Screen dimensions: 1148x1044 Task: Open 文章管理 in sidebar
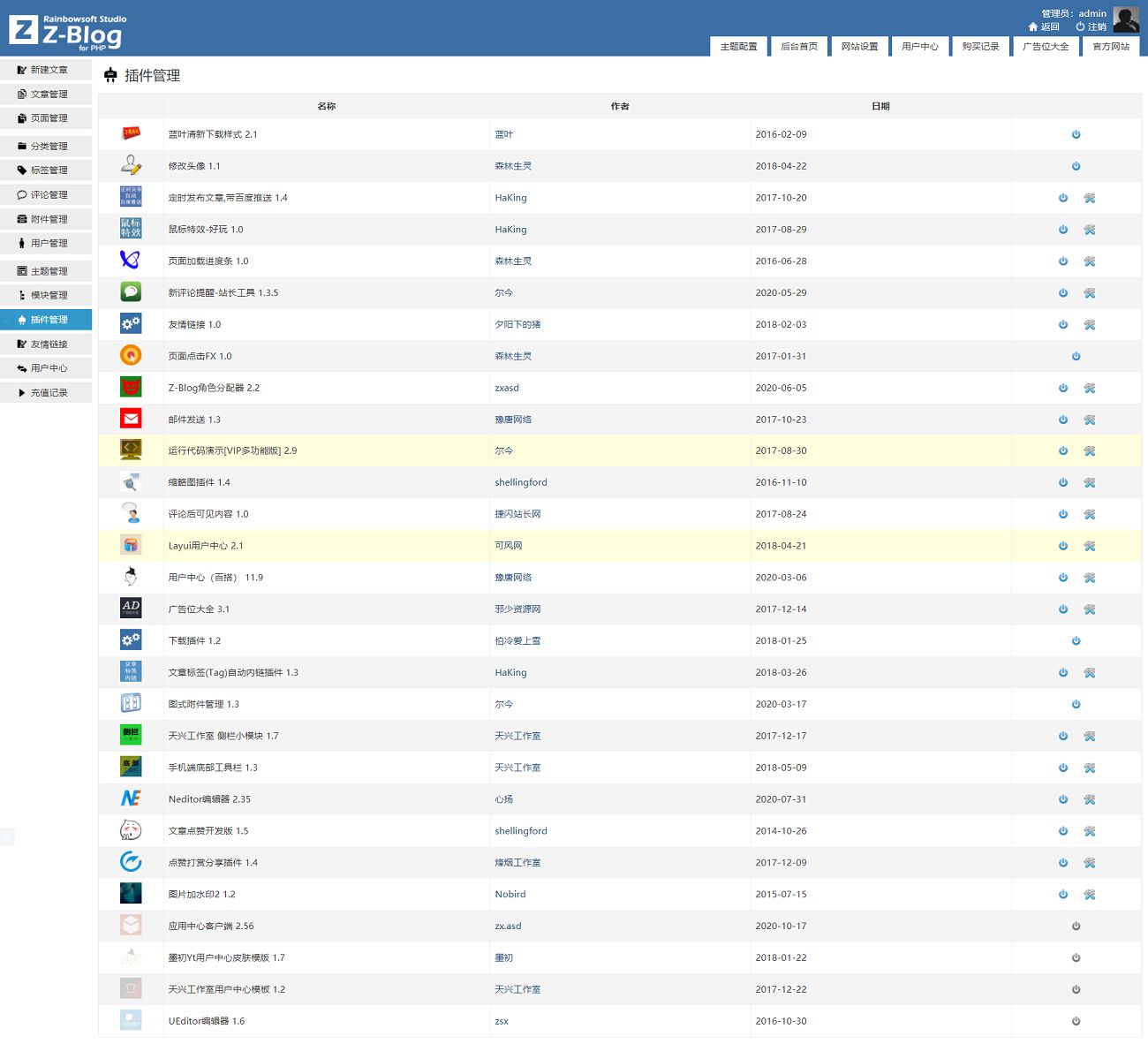[x=46, y=95]
